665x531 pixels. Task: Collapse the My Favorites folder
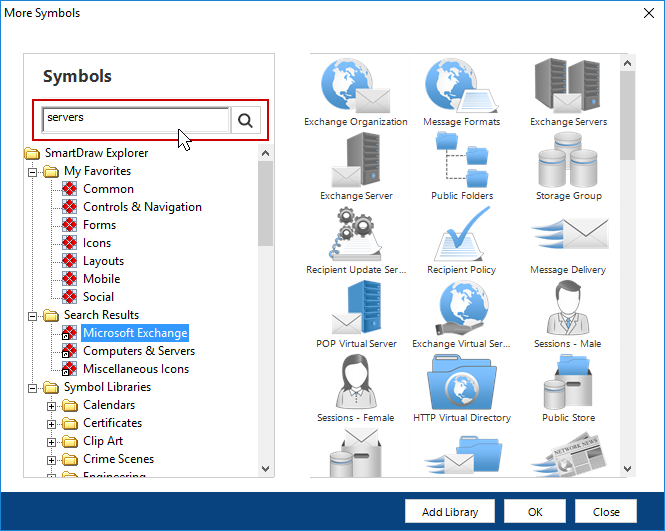click(33, 171)
